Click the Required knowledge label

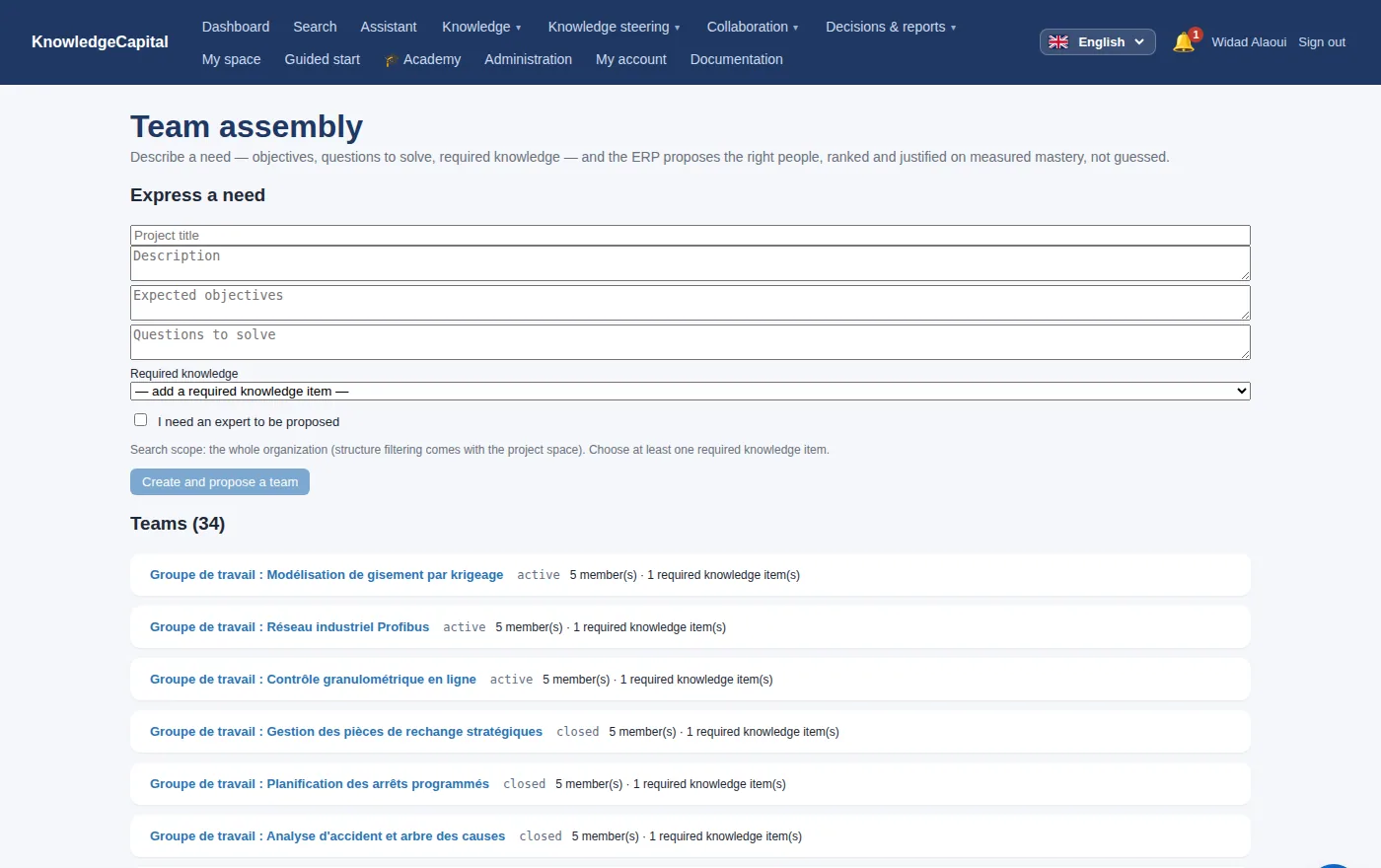[184, 374]
